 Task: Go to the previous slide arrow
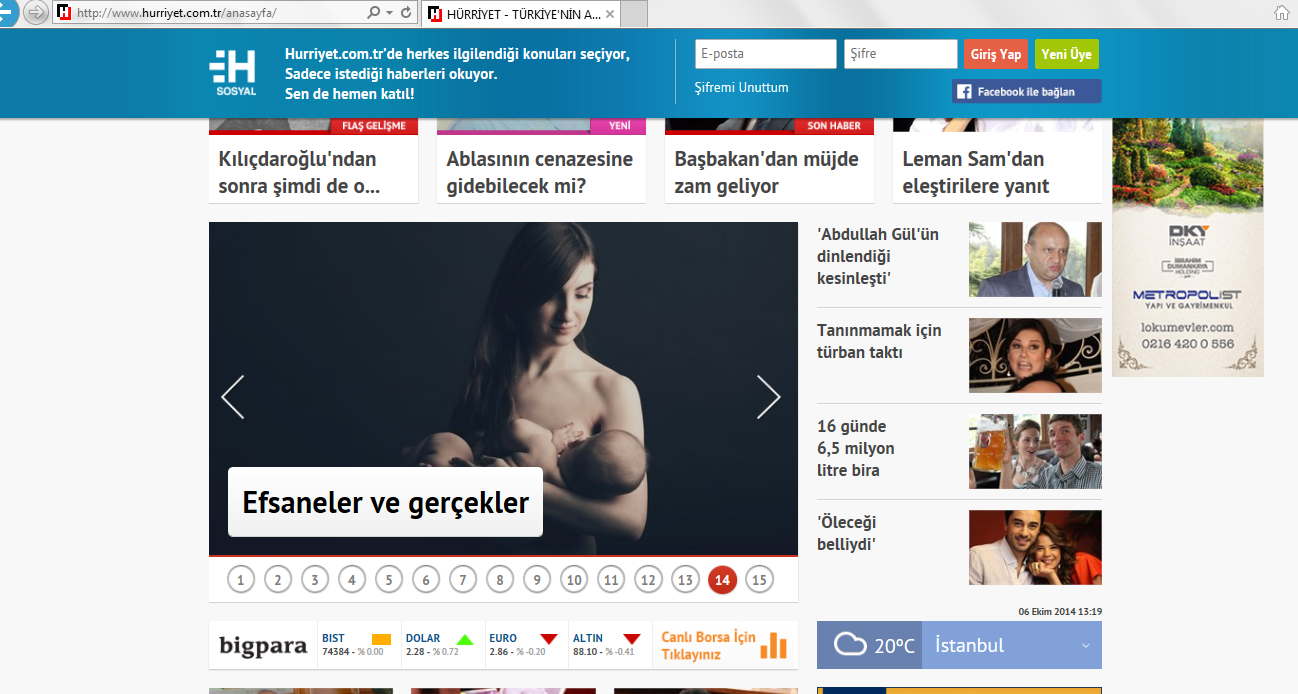click(233, 397)
